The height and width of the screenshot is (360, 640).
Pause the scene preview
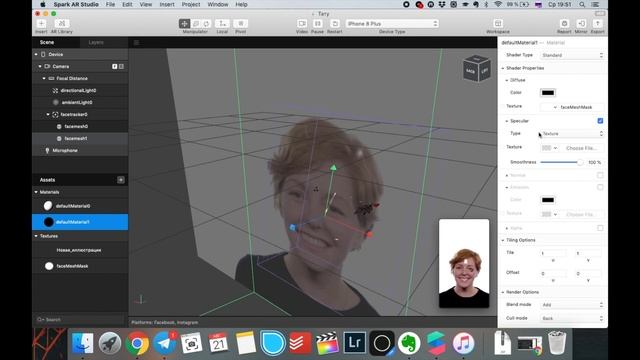tap(318, 24)
